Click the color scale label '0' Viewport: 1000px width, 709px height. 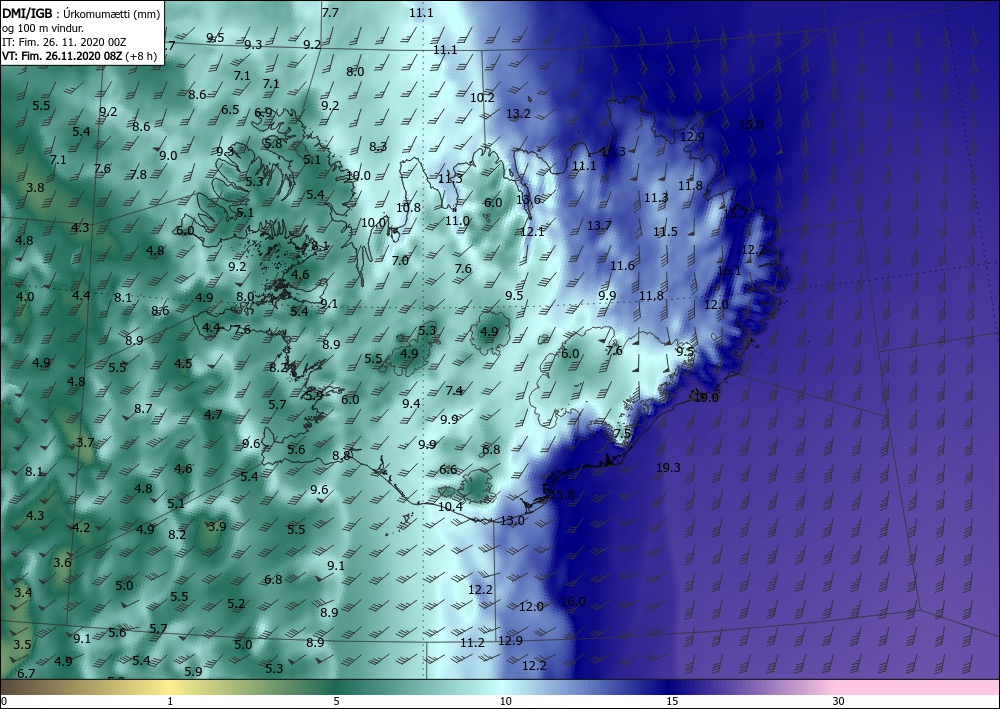(4, 702)
